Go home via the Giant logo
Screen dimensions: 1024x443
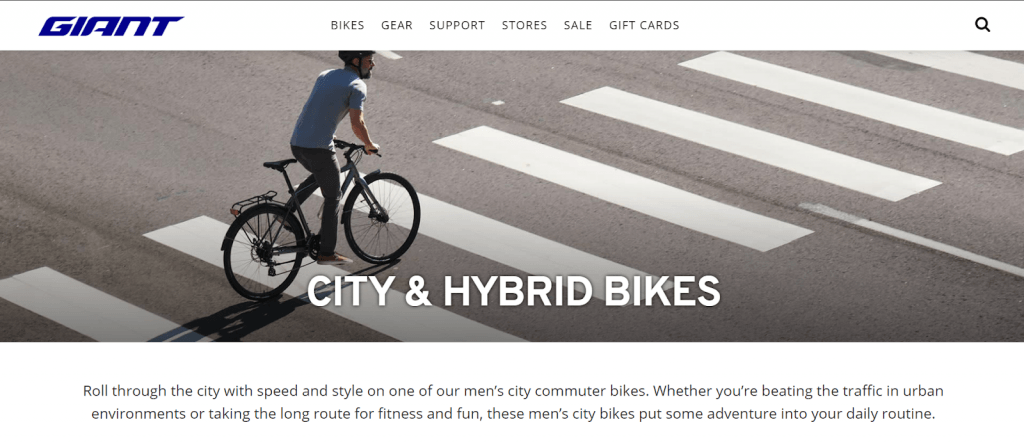(111, 26)
